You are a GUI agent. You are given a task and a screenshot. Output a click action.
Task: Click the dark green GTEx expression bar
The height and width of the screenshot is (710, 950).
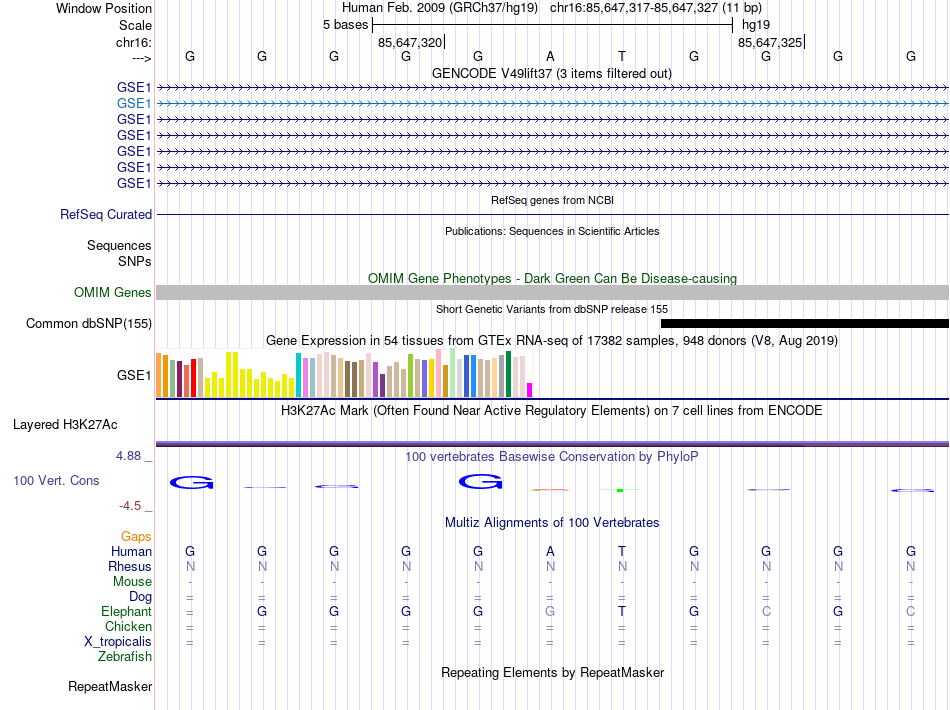(x=508, y=374)
